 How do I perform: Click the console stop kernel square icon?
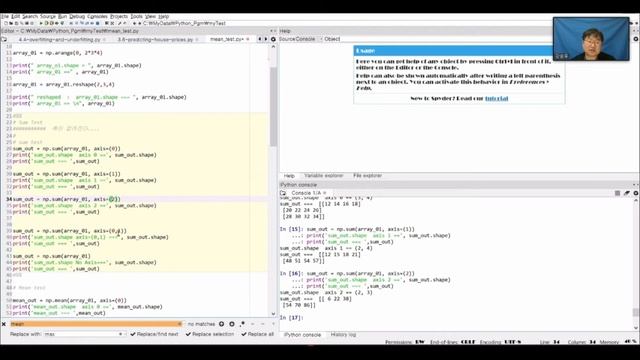click(x=617, y=193)
